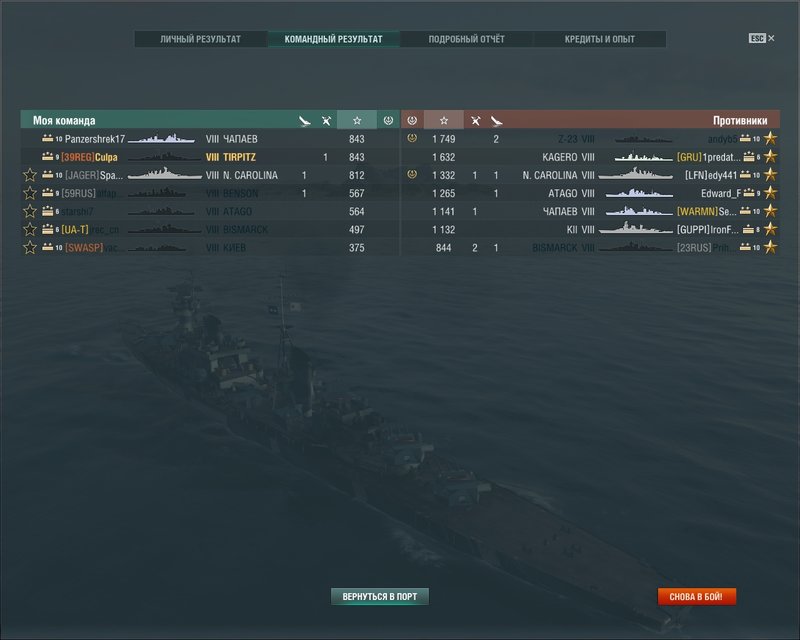
Task: Sort opponents by ships destroyed icon
Action: click(x=476, y=121)
